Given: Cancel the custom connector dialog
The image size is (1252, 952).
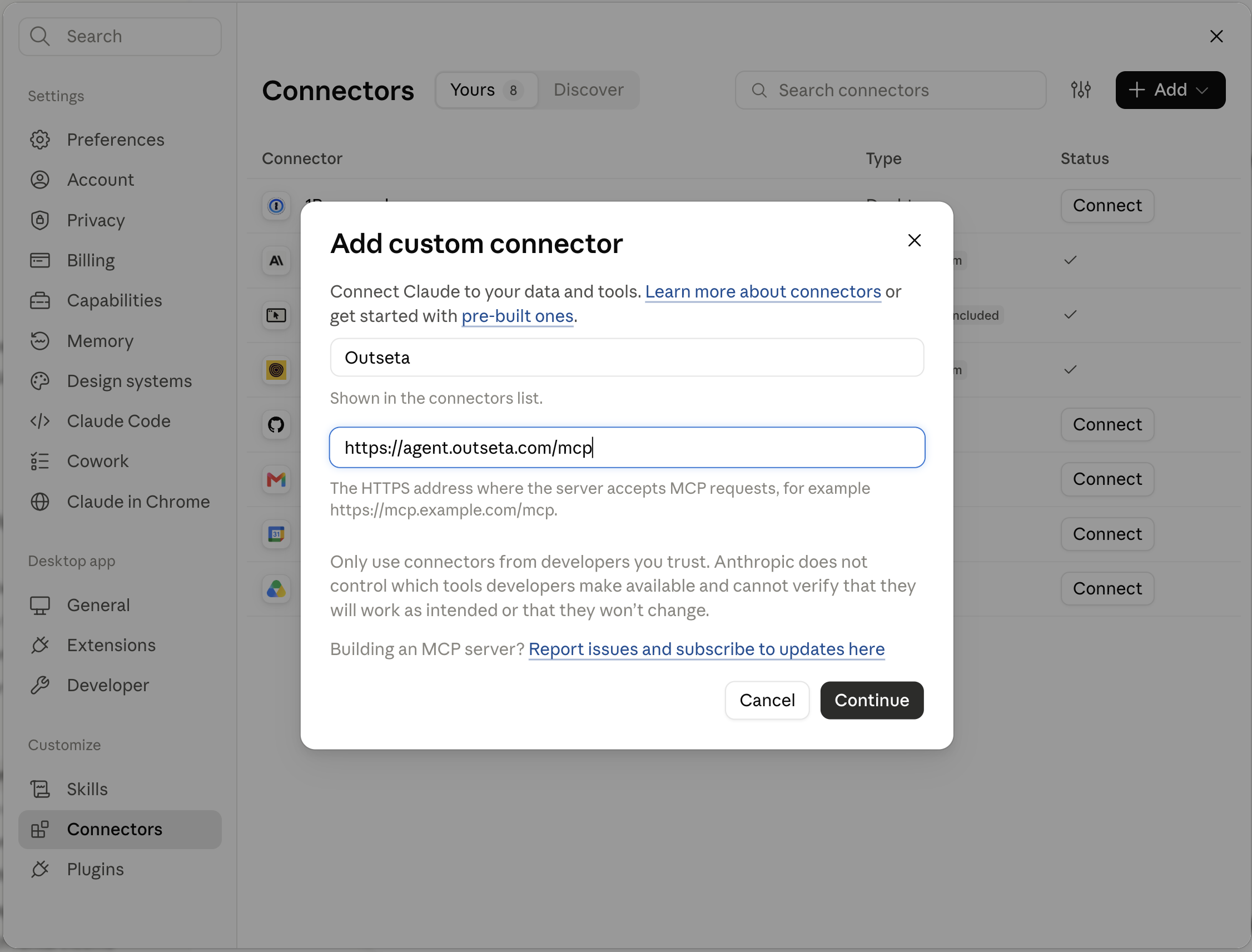Looking at the screenshot, I should [767, 701].
